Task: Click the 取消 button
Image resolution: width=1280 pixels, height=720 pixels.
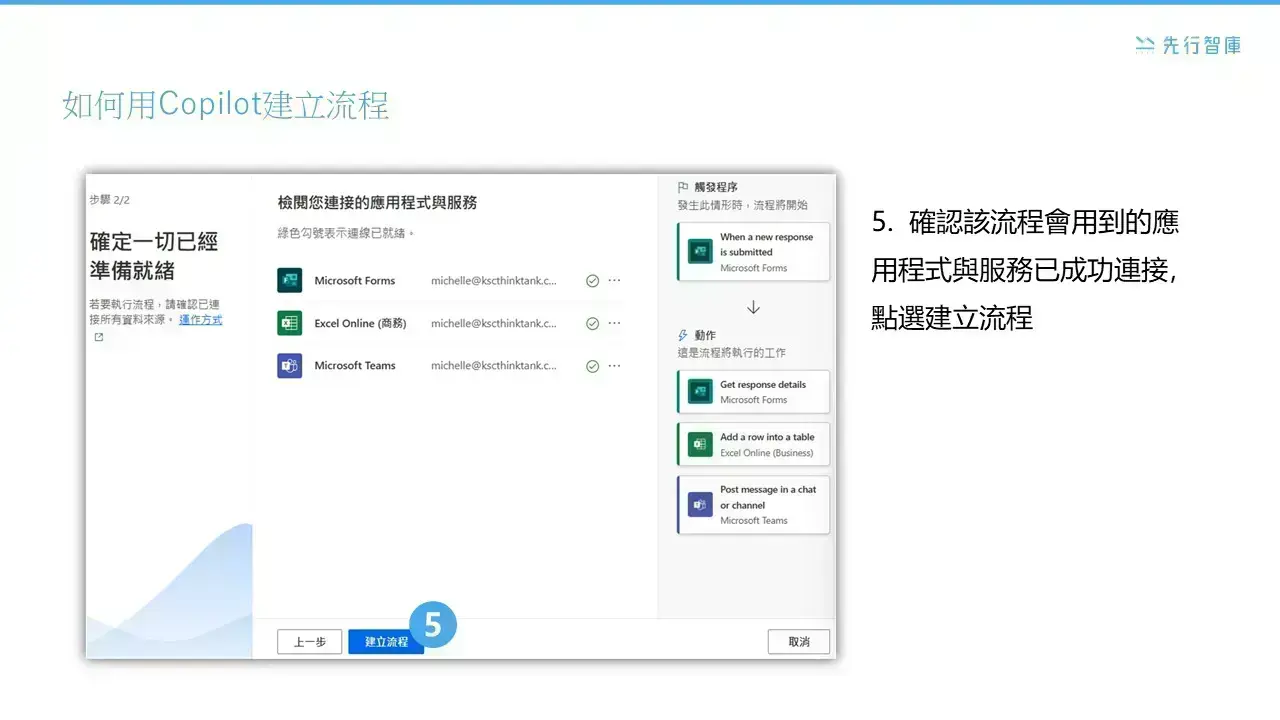Action: [799, 642]
